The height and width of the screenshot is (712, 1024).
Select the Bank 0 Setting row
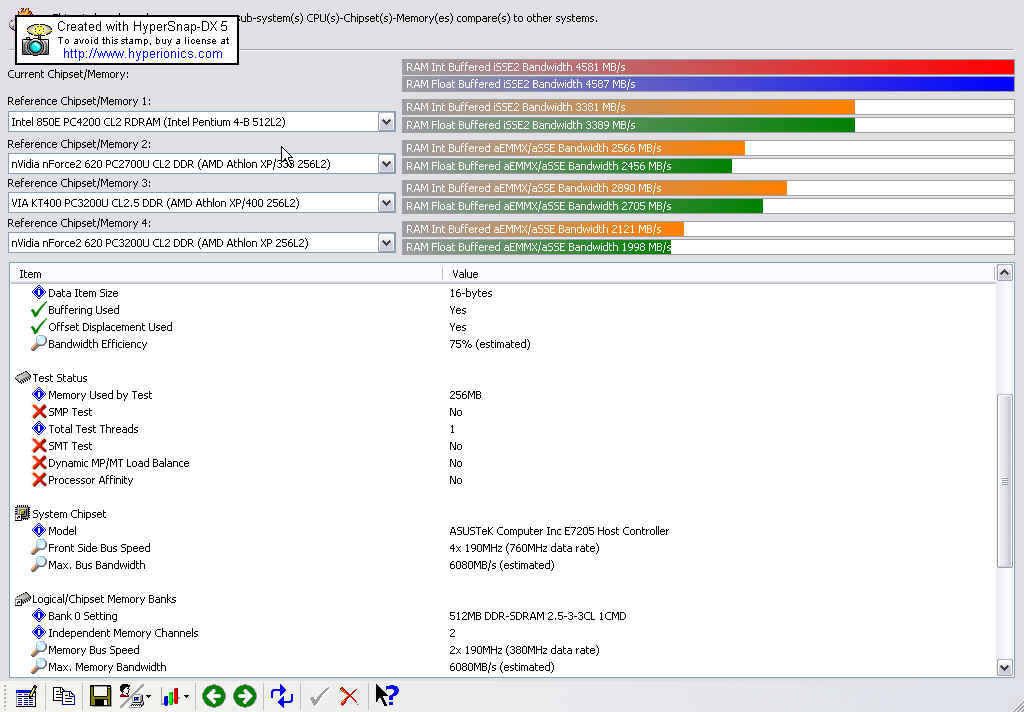[x=503, y=616]
